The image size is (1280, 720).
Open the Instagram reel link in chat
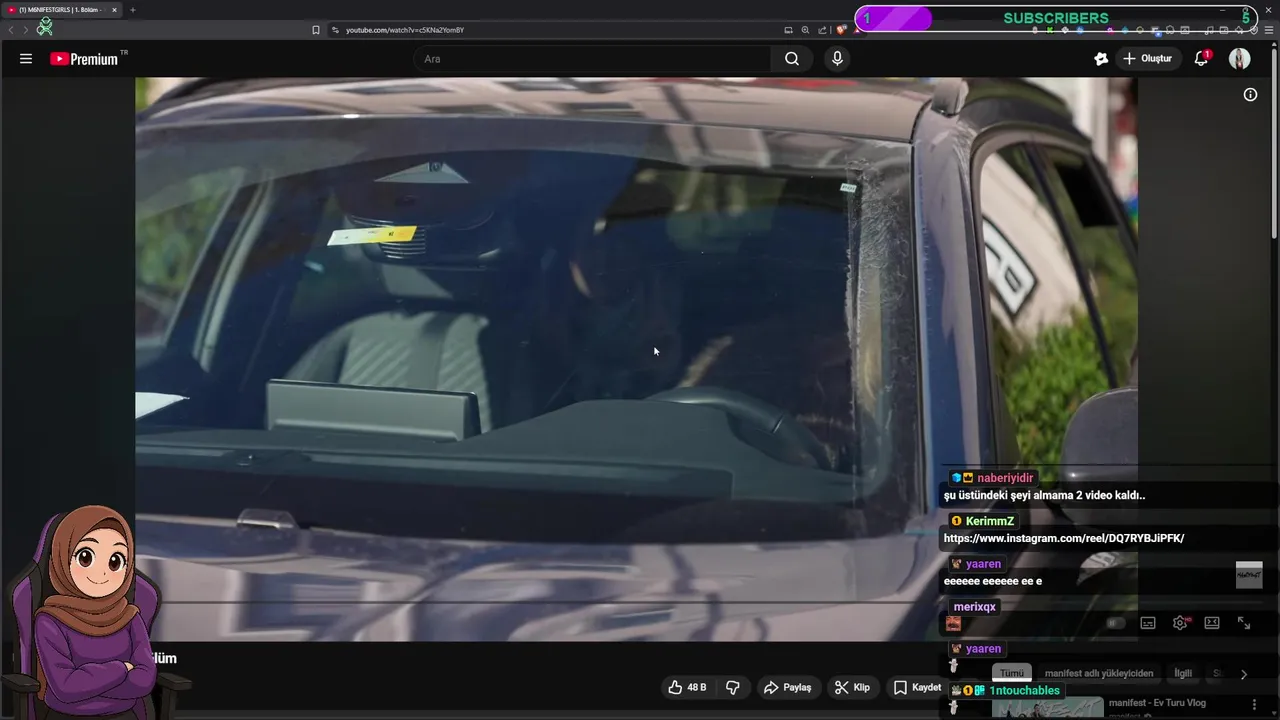tap(1064, 538)
